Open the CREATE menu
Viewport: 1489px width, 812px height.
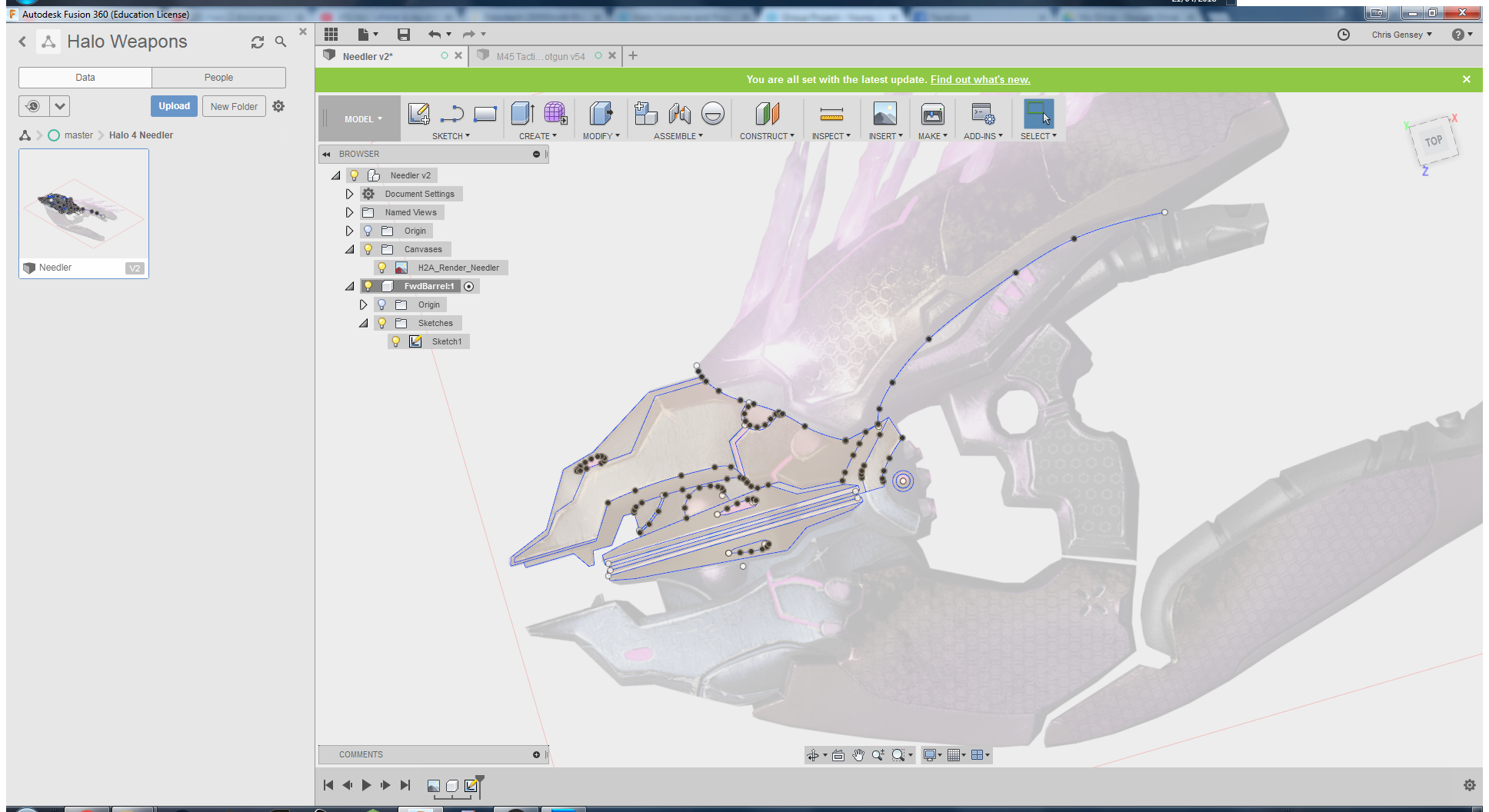(538, 136)
